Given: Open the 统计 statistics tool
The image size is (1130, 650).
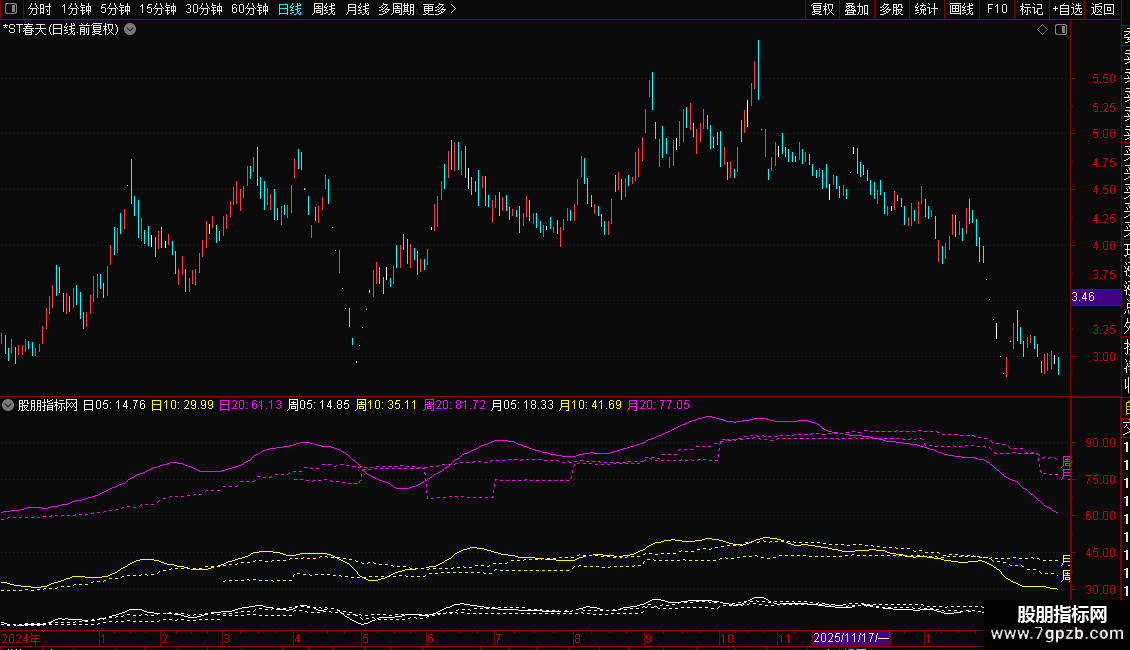Looking at the screenshot, I should point(926,9).
